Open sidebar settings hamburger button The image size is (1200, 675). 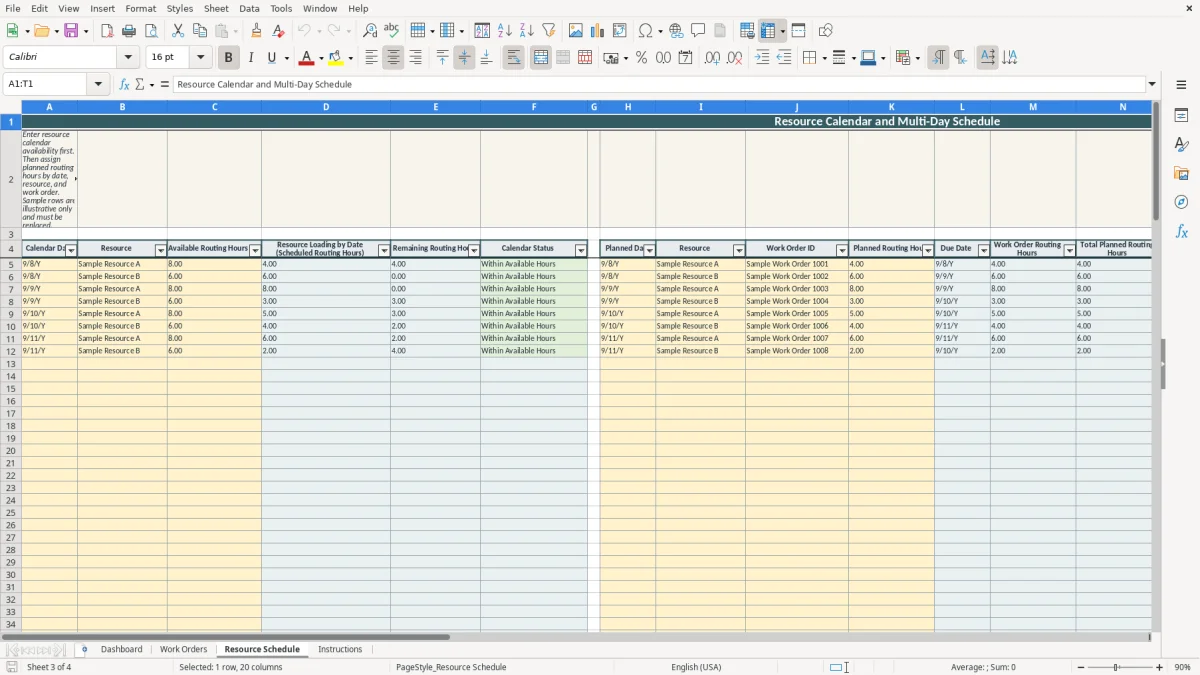pos(1181,85)
